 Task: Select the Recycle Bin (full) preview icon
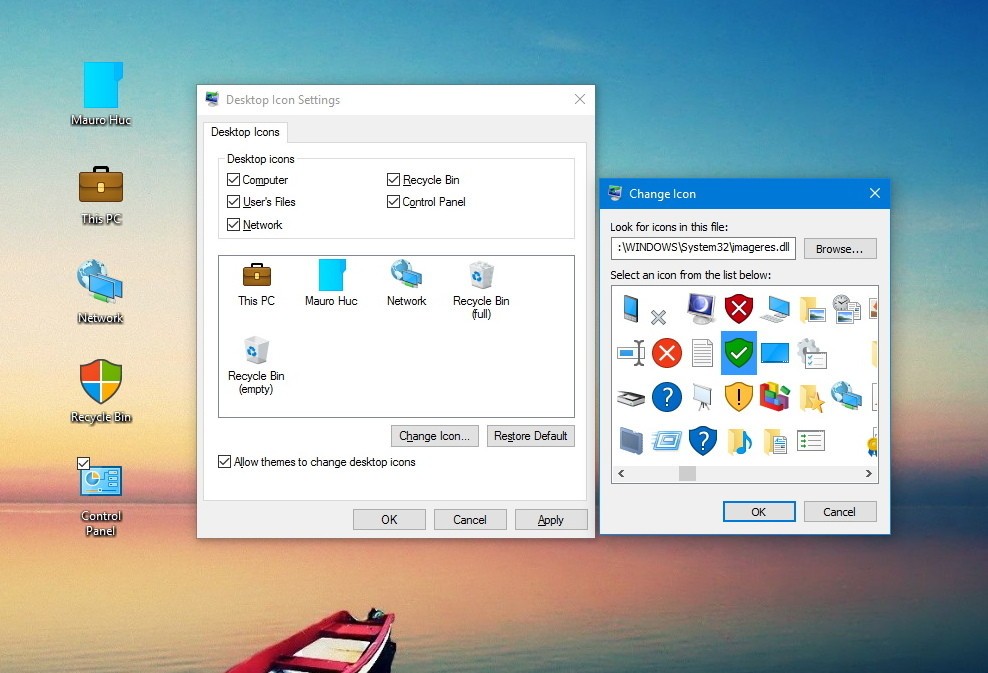click(481, 277)
